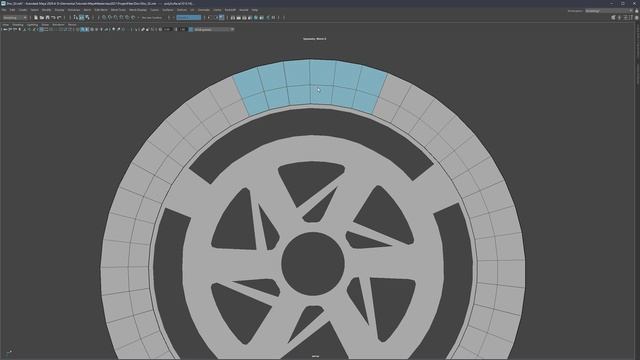This screenshot has height=360, width=640.
Task: Open Render Settings window
Action: point(249,18)
